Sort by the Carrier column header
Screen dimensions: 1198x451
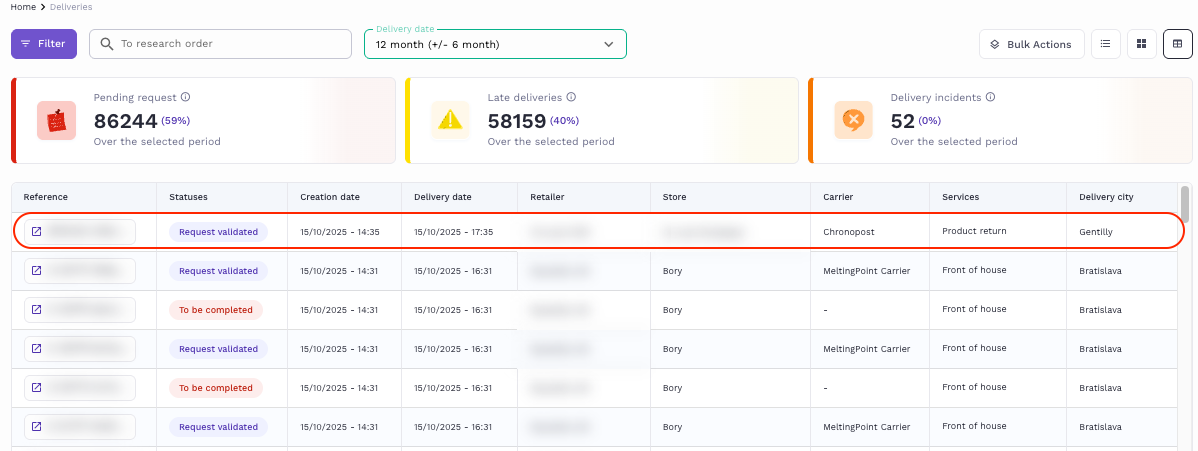[838, 197]
